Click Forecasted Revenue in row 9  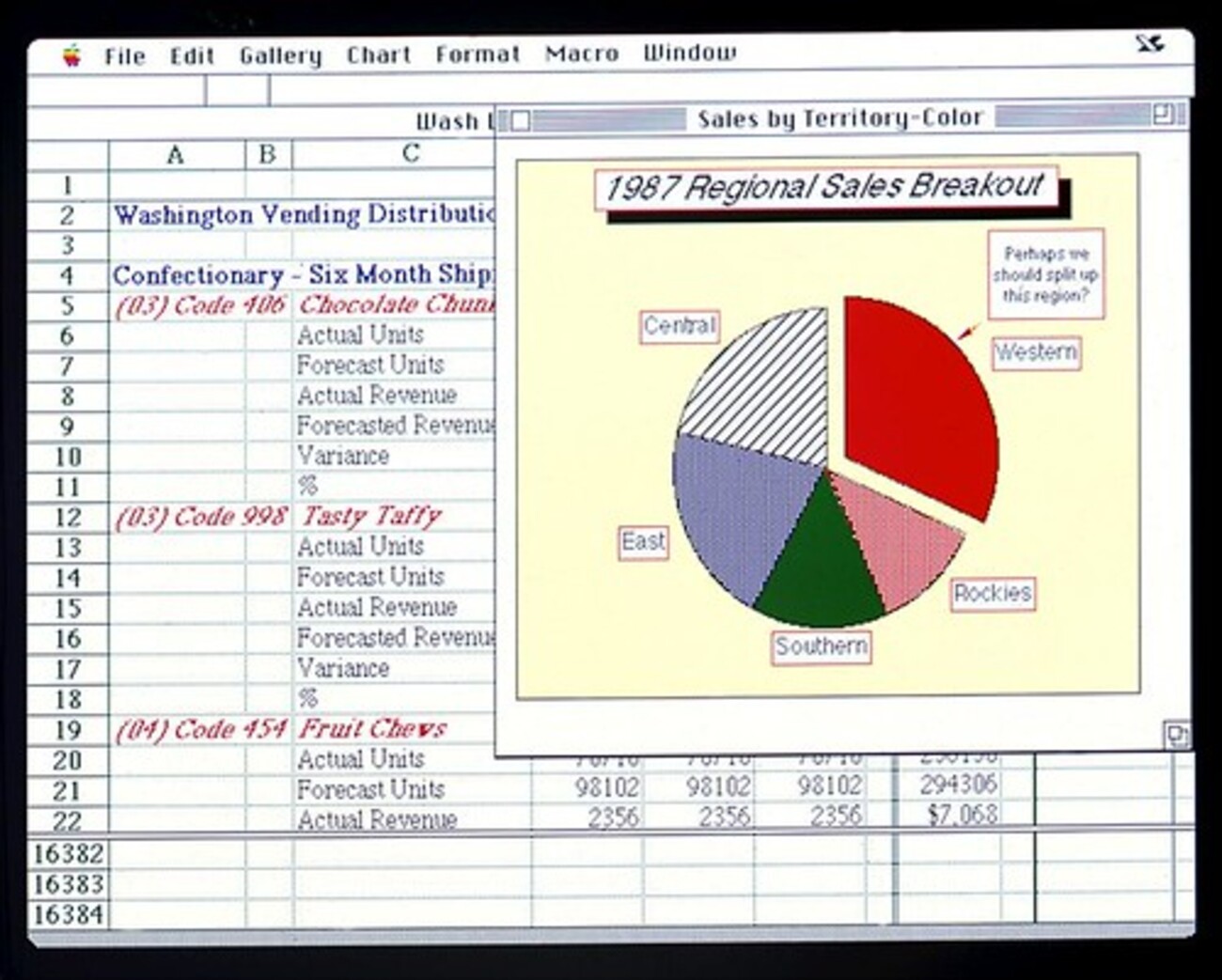pos(396,427)
